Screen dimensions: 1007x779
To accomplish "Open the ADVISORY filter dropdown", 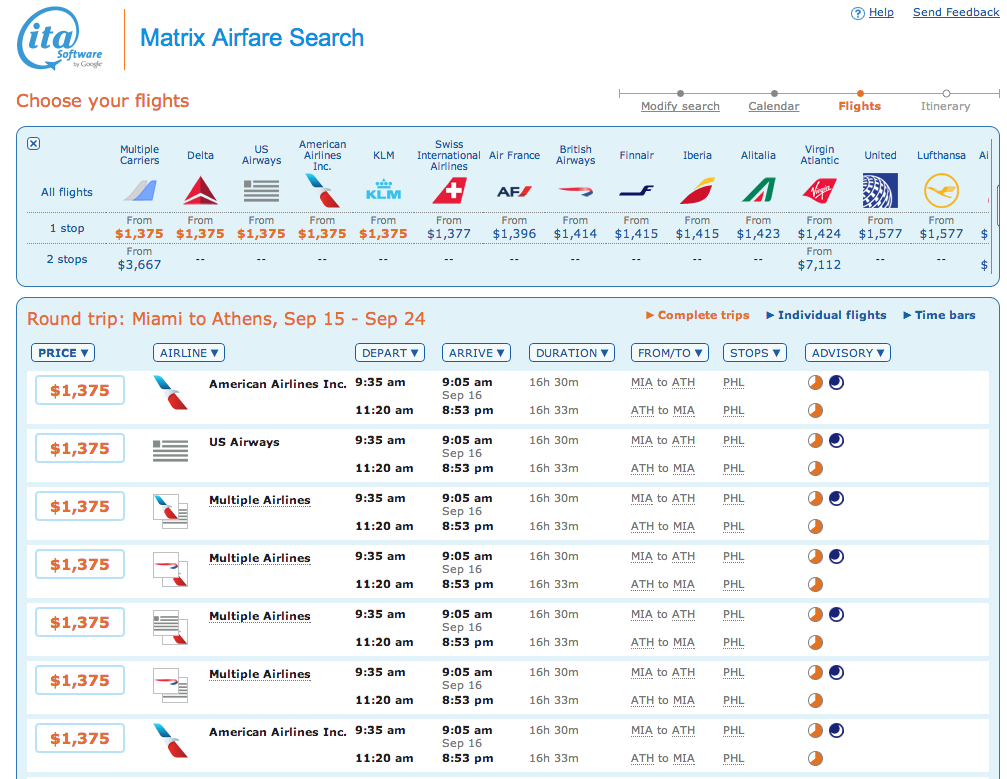I will click(848, 353).
